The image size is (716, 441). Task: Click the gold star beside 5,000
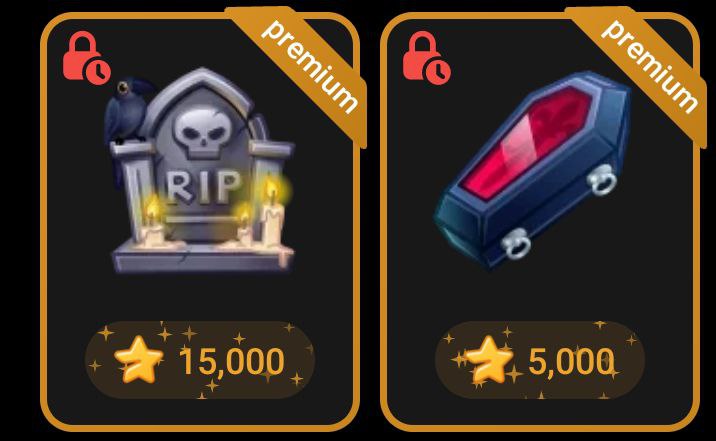(489, 359)
